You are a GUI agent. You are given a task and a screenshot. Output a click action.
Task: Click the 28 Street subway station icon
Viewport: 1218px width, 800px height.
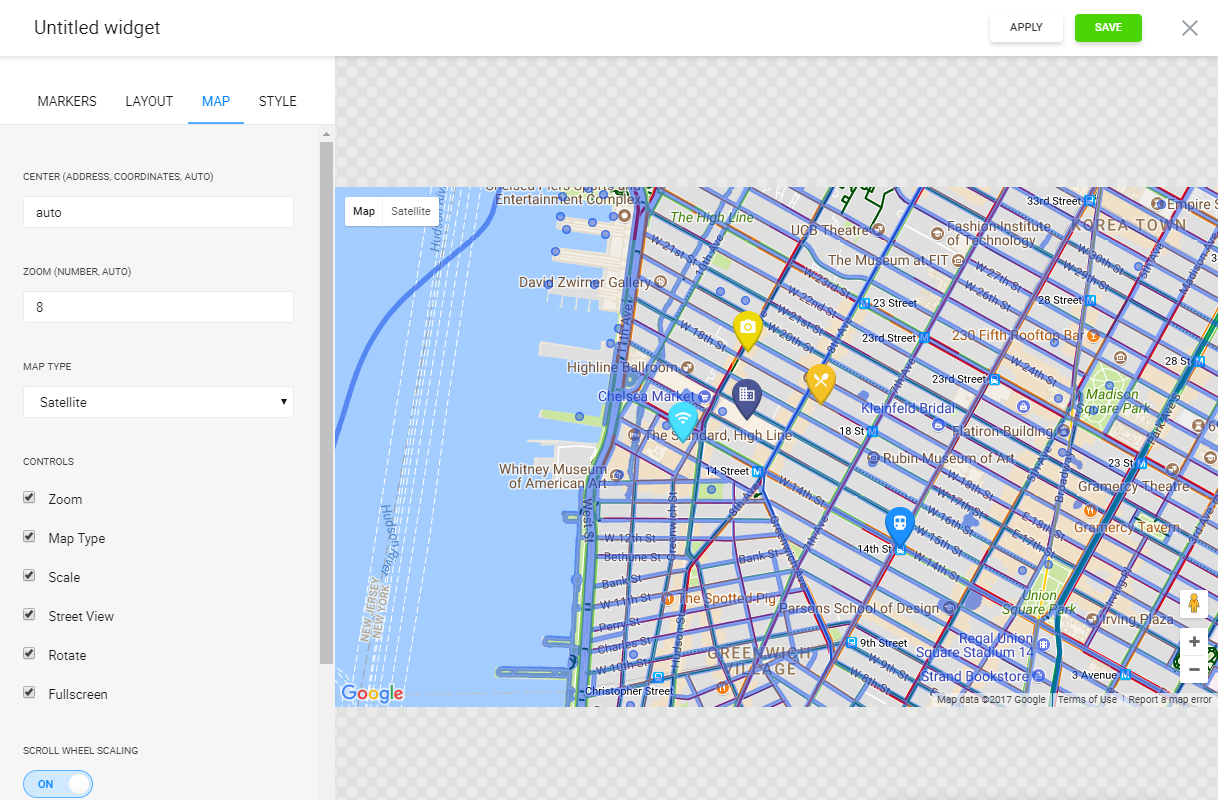1091,299
